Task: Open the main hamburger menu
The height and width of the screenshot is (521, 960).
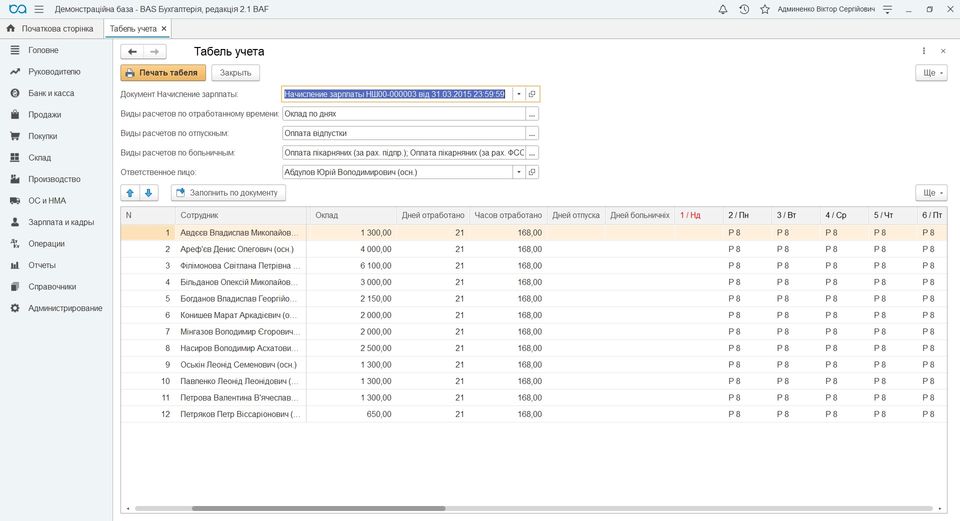Action: 39,9
